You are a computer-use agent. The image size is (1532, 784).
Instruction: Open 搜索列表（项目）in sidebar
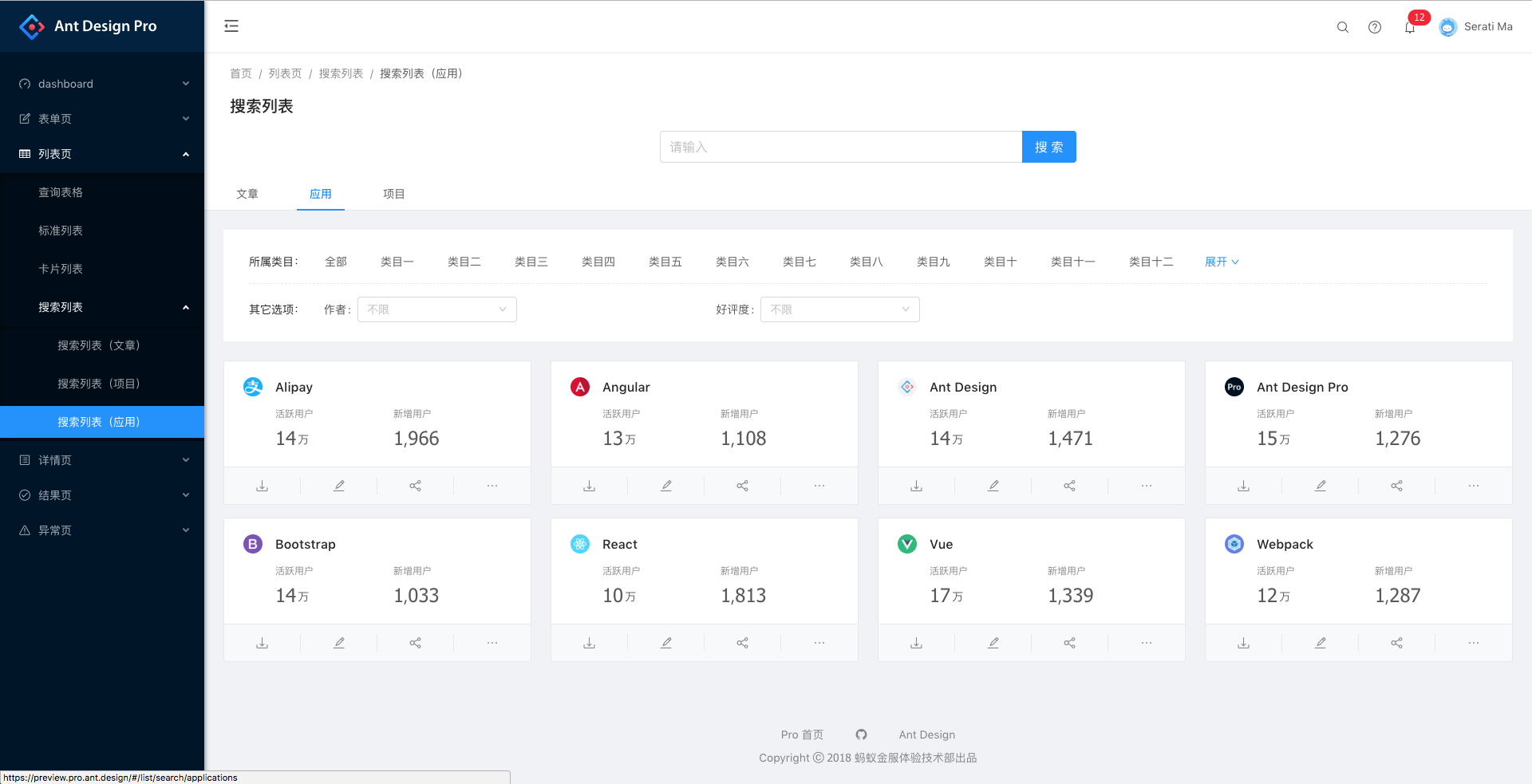[102, 384]
